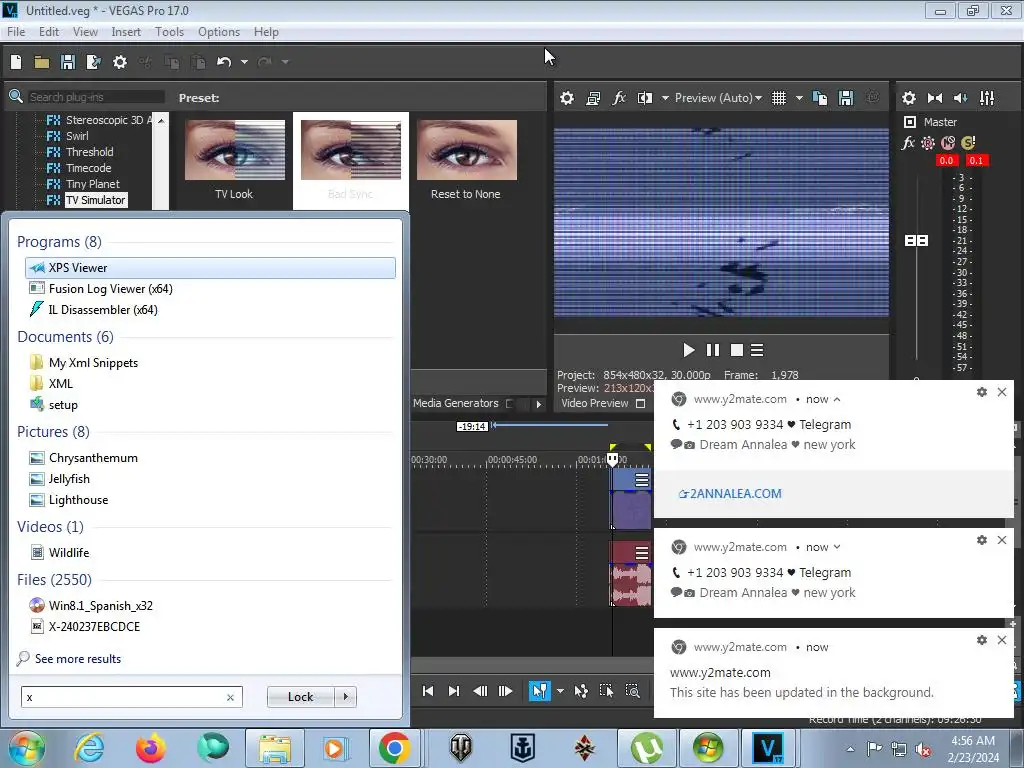Open the 2ANNALEA.COM notification link

tap(730, 494)
